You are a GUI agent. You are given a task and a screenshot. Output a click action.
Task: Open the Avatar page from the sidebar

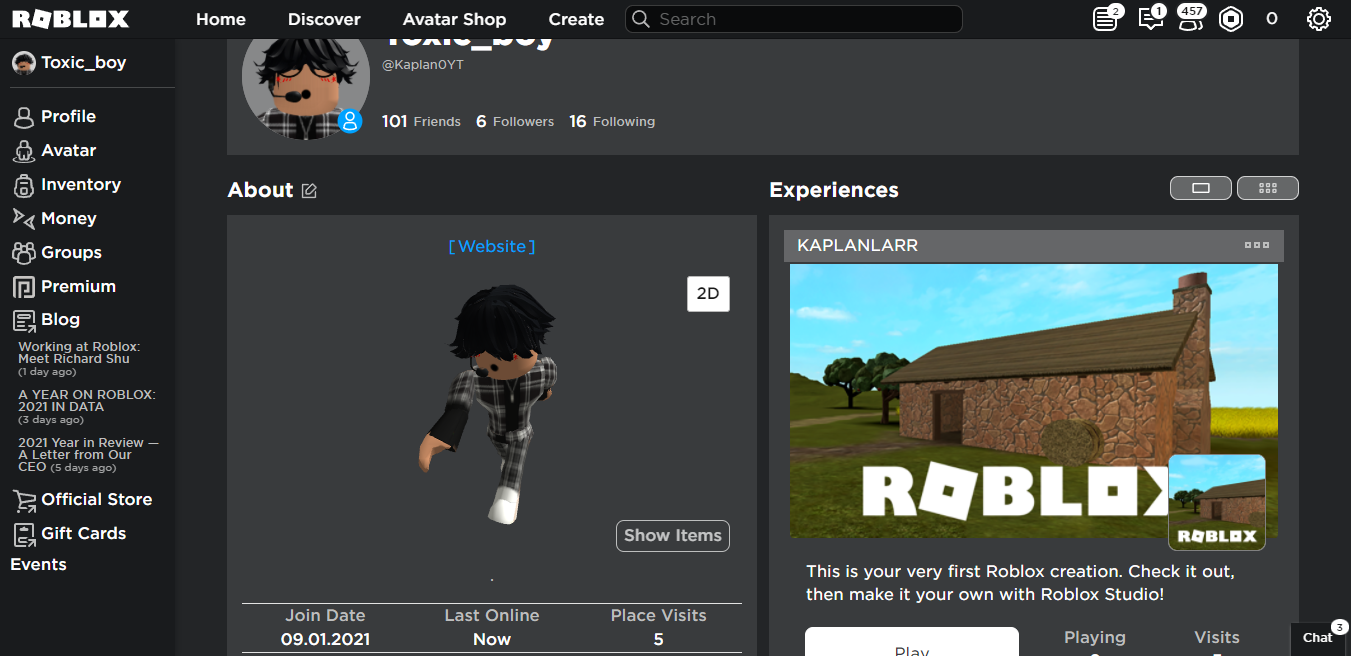69,151
